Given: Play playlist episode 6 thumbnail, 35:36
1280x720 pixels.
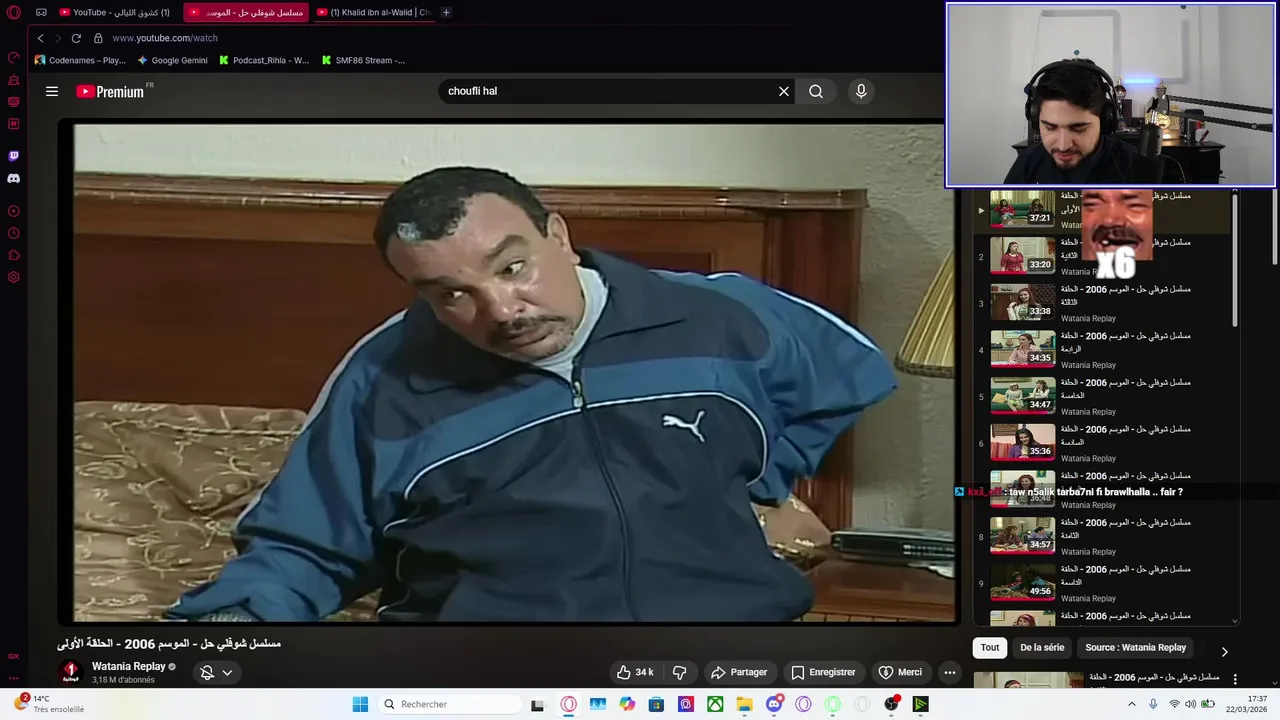Looking at the screenshot, I should point(1022,442).
